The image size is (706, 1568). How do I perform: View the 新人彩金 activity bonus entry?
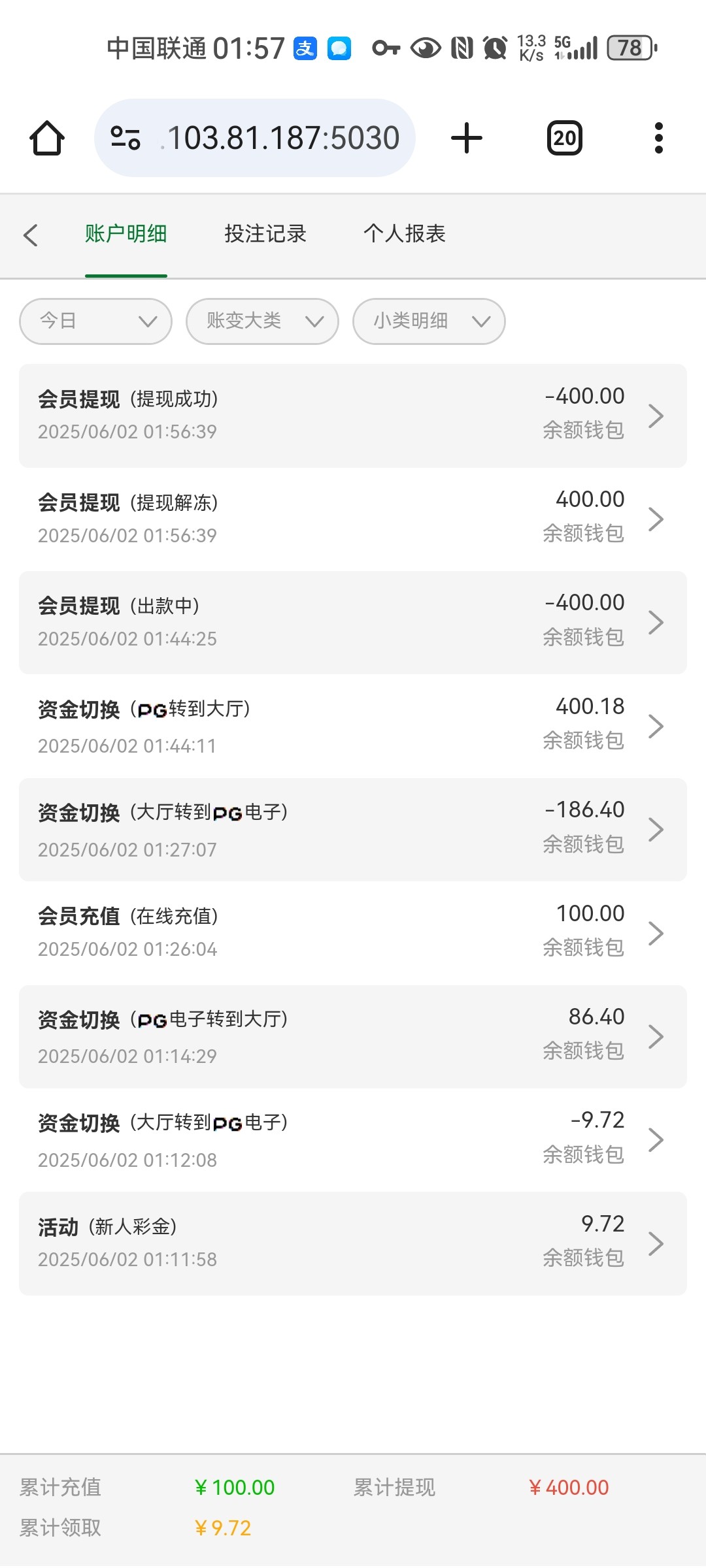353,1243
